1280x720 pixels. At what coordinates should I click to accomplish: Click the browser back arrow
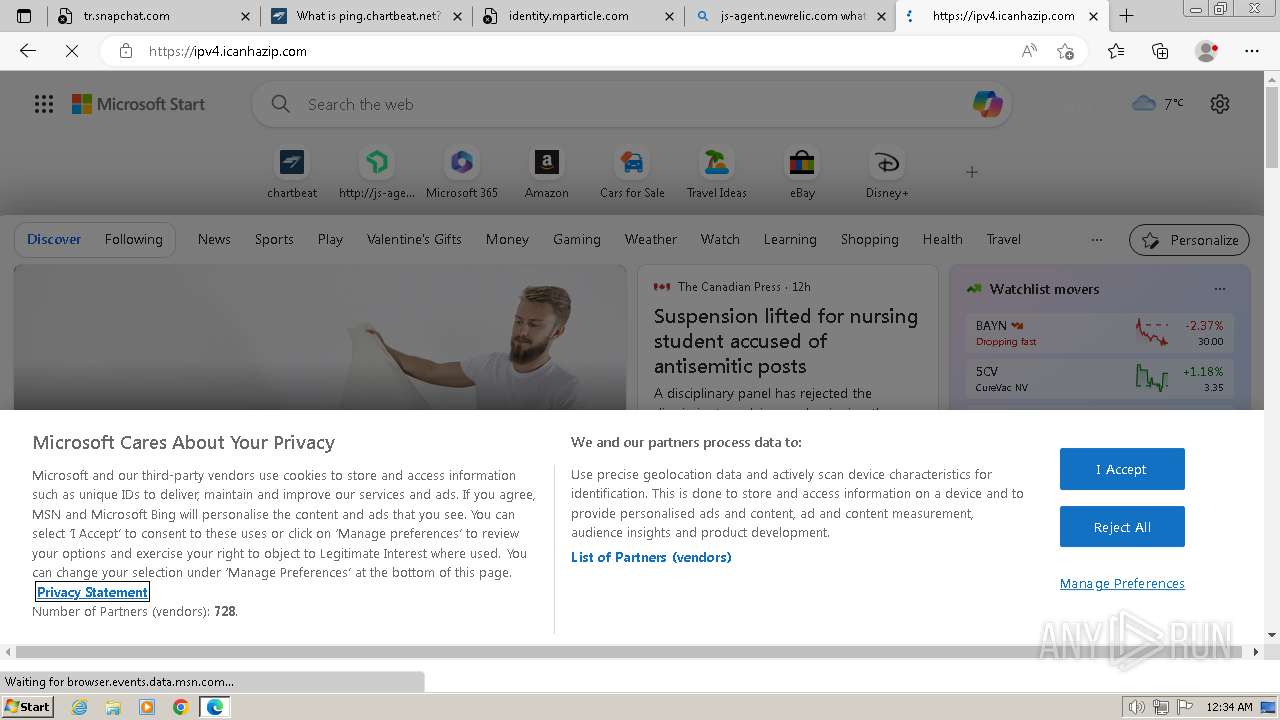pyautogui.click(x=28, y=51)
